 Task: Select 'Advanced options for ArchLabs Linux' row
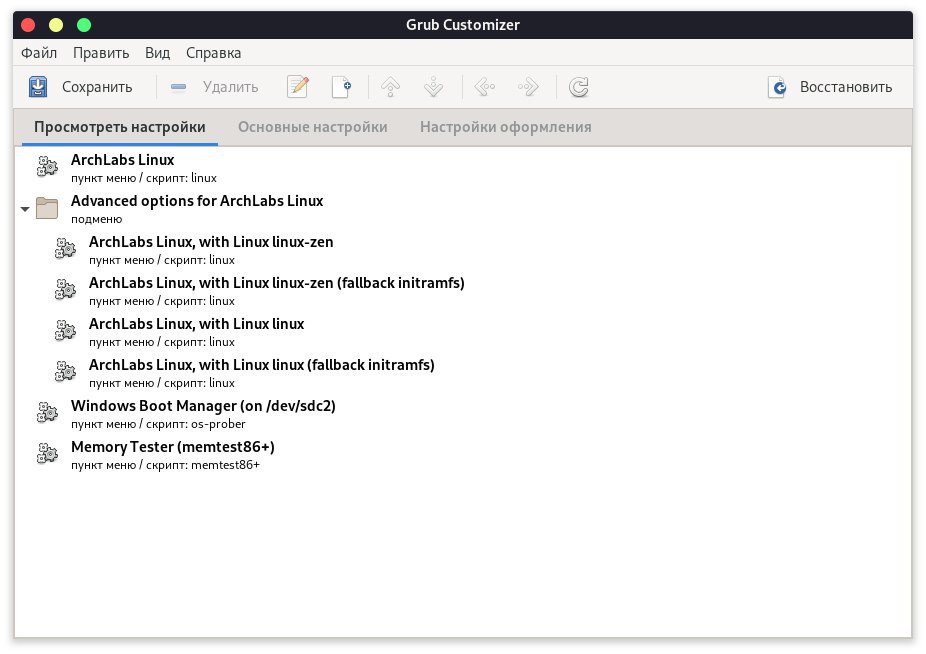point(463,209)
